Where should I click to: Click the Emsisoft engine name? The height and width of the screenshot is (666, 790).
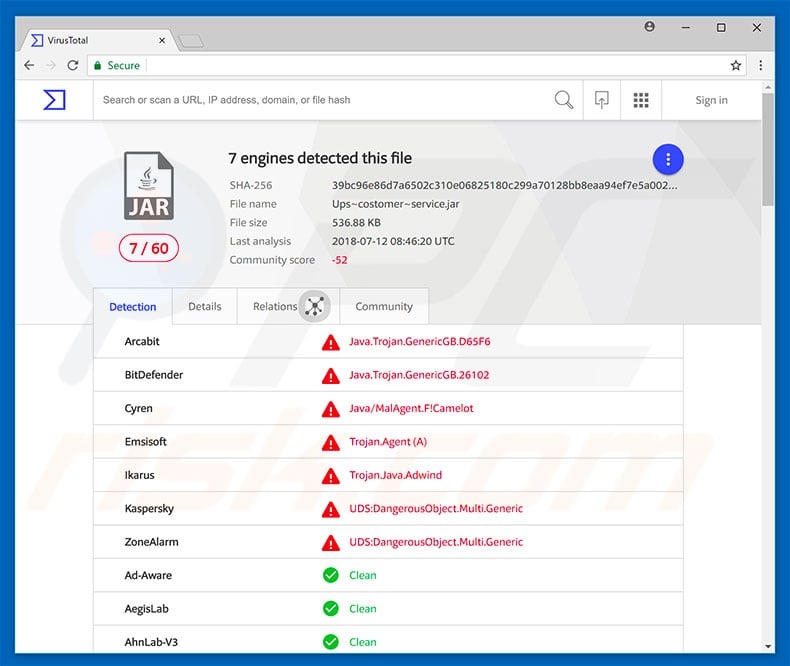(146, 442)
